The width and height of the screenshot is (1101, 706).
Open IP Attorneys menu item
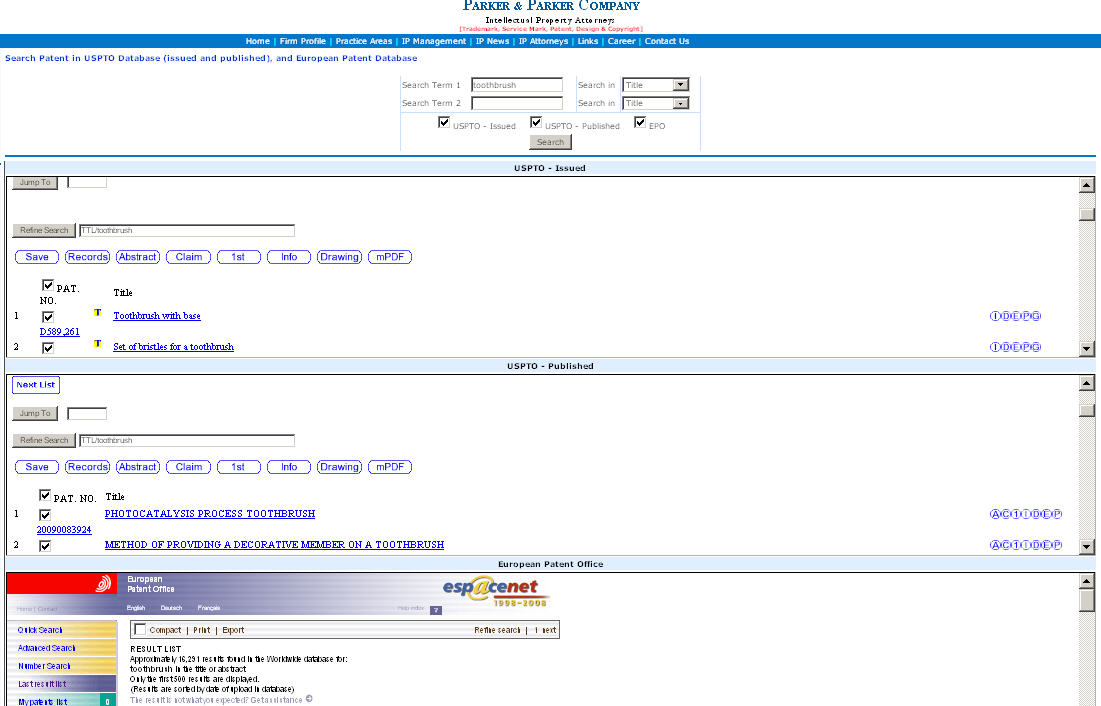pos(543,41)
